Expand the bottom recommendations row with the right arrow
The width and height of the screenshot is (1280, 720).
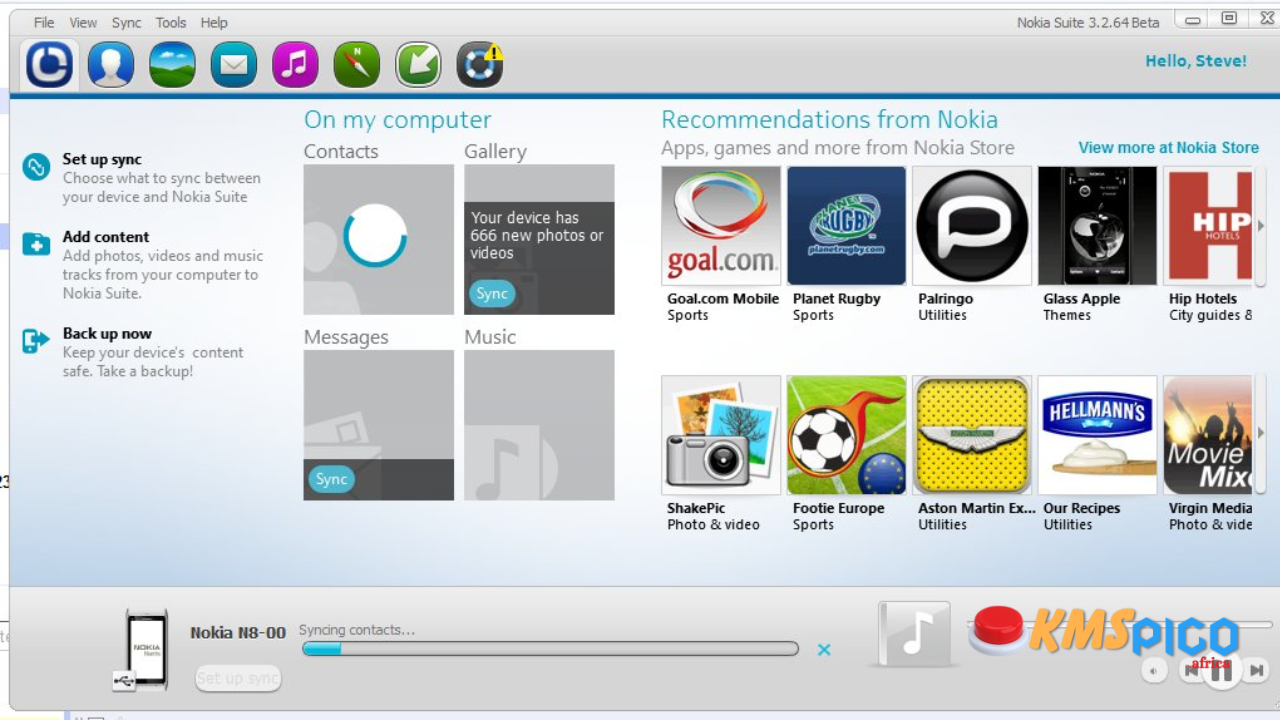[x=1261, y=433]
